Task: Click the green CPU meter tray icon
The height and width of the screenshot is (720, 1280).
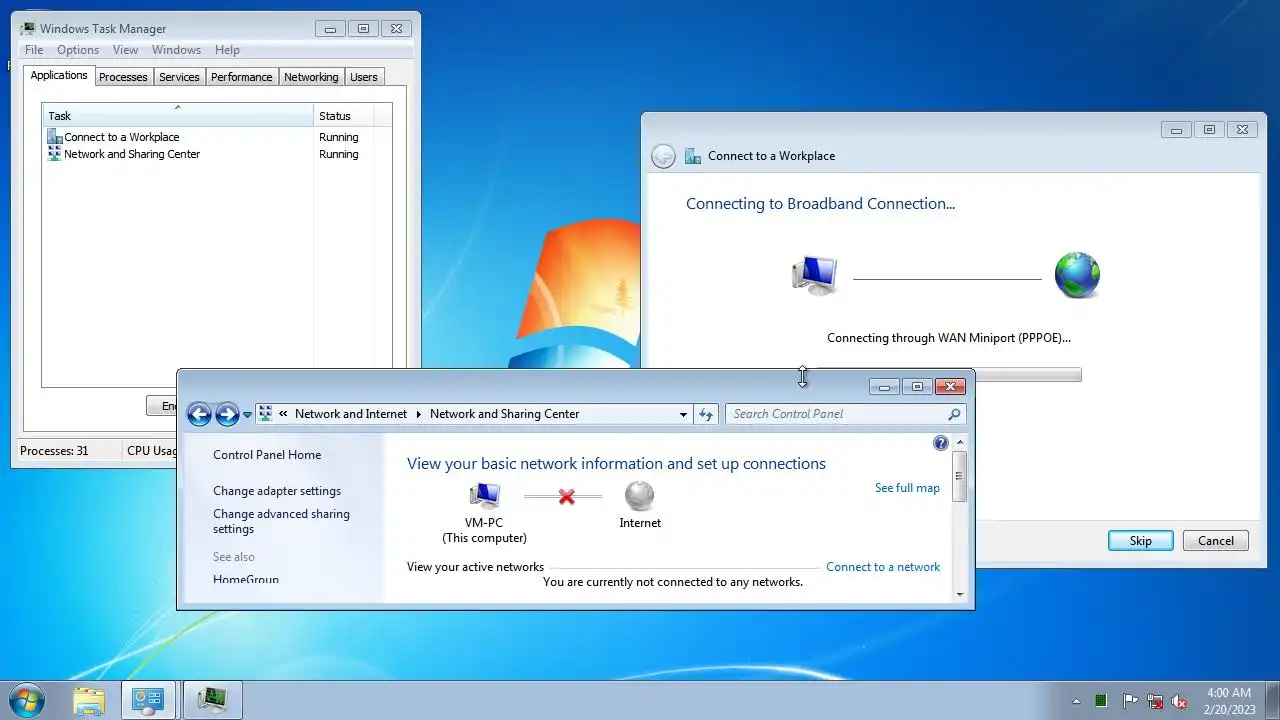Action: (x=1101, y=701)
